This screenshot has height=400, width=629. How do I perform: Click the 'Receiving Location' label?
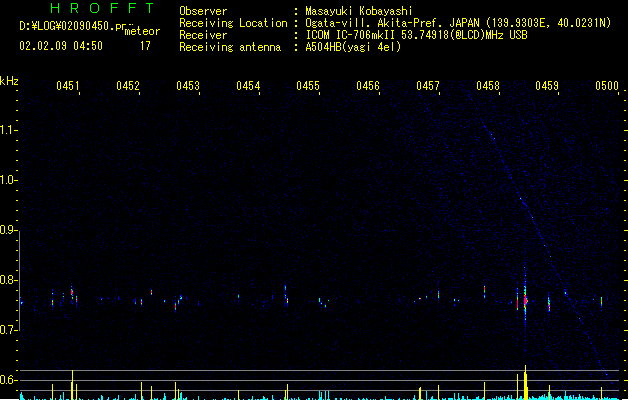tap(233, 23)
